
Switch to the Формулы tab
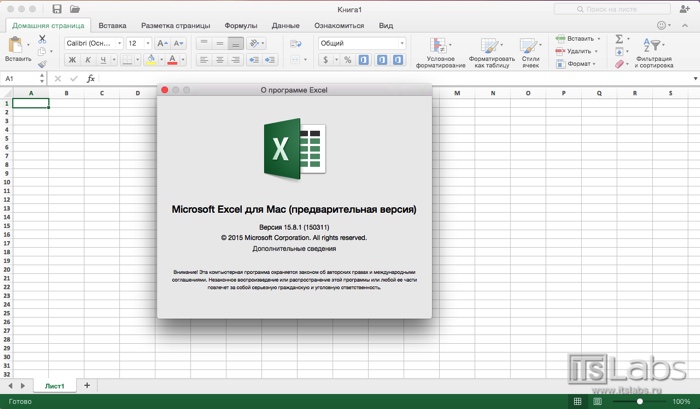(241, 25)
